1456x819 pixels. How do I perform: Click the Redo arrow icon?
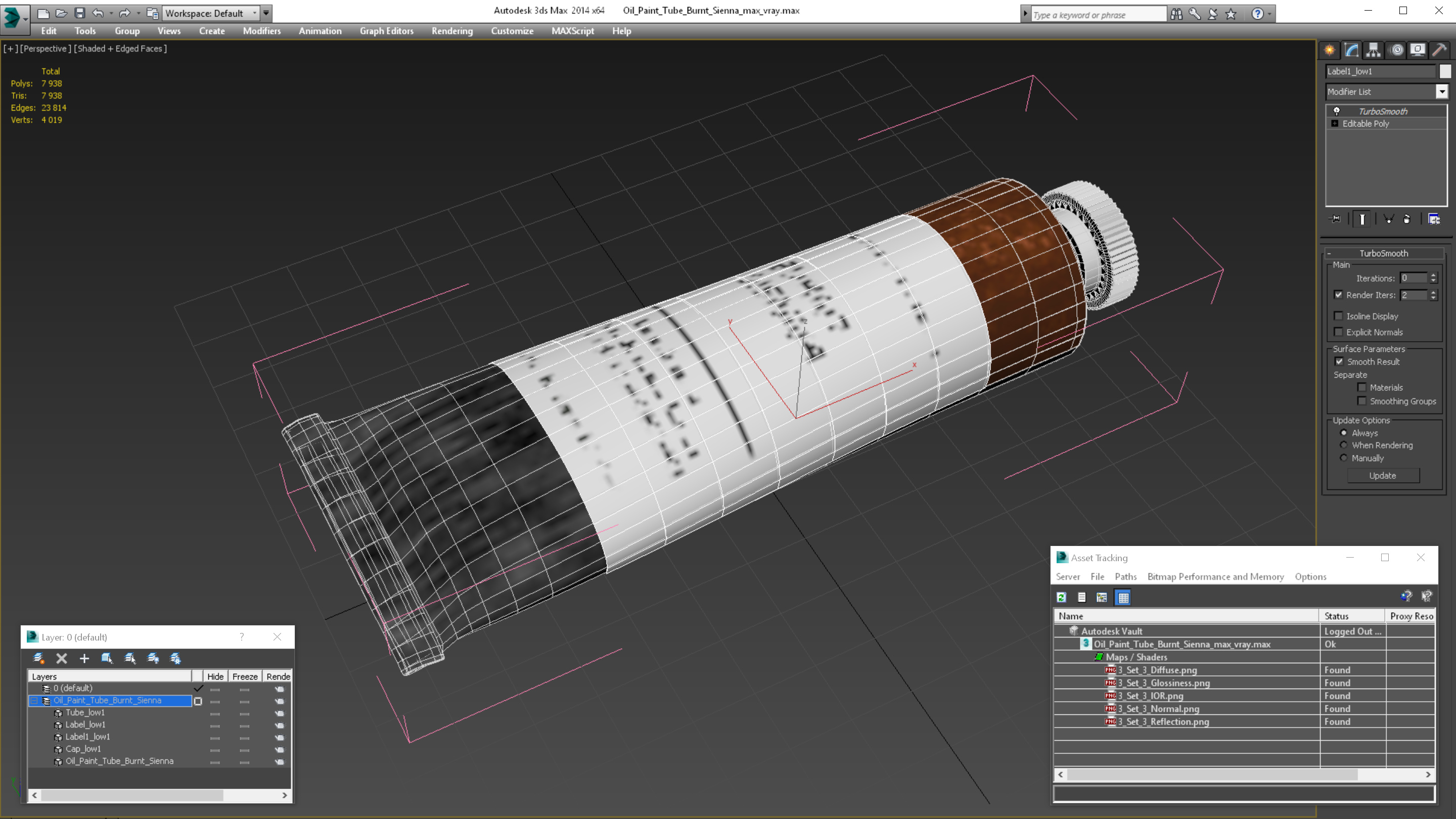(124, 13)
